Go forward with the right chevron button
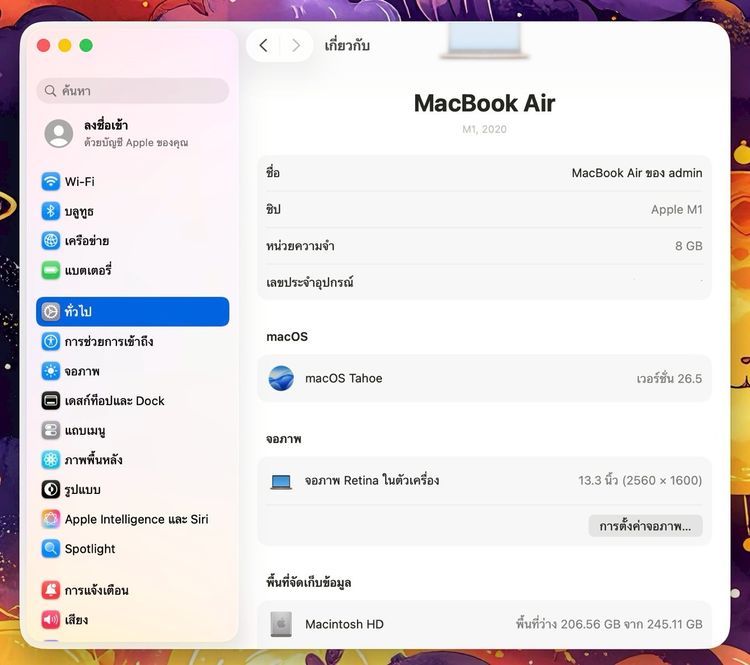This screenshot has height=665, width=750. (296, 45)
